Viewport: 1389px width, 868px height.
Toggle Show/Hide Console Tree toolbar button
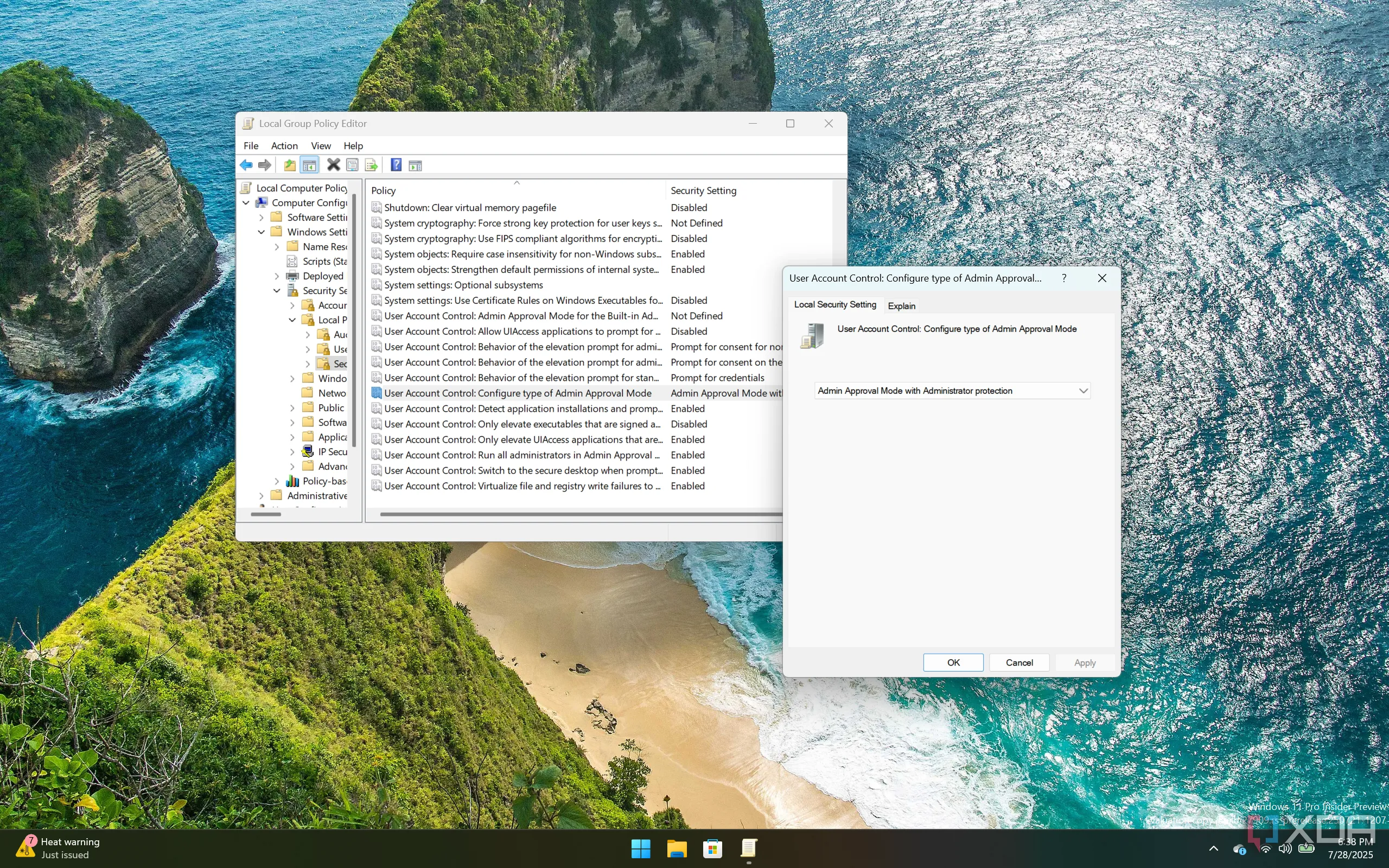pos(309,165)
